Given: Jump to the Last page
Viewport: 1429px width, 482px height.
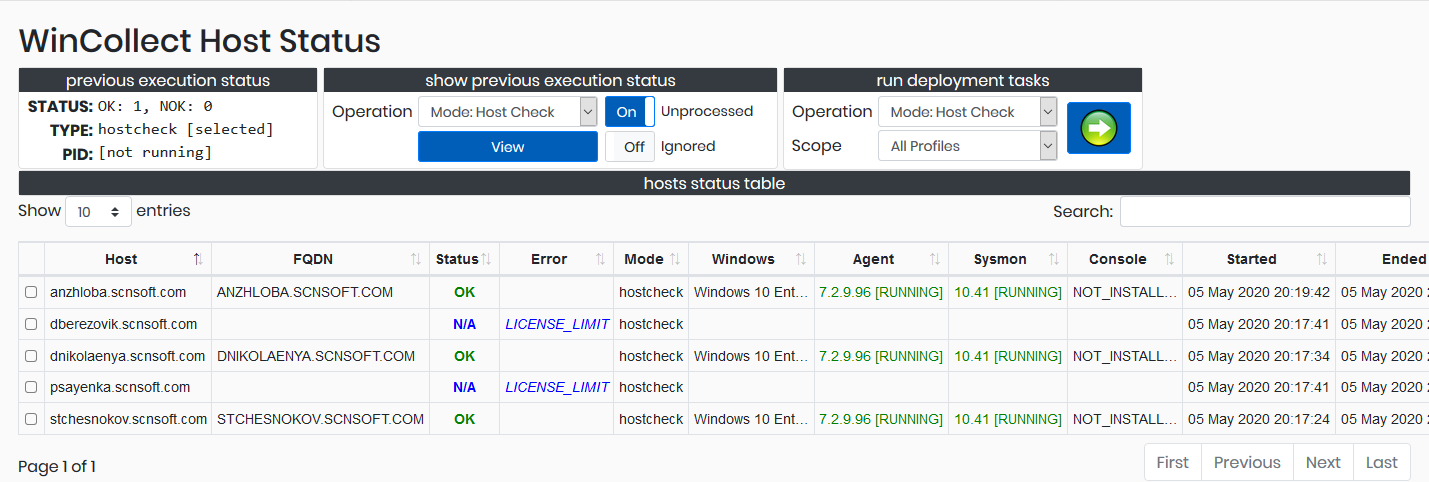Looking at the screenshot, I should click(x=1381, y=462).
